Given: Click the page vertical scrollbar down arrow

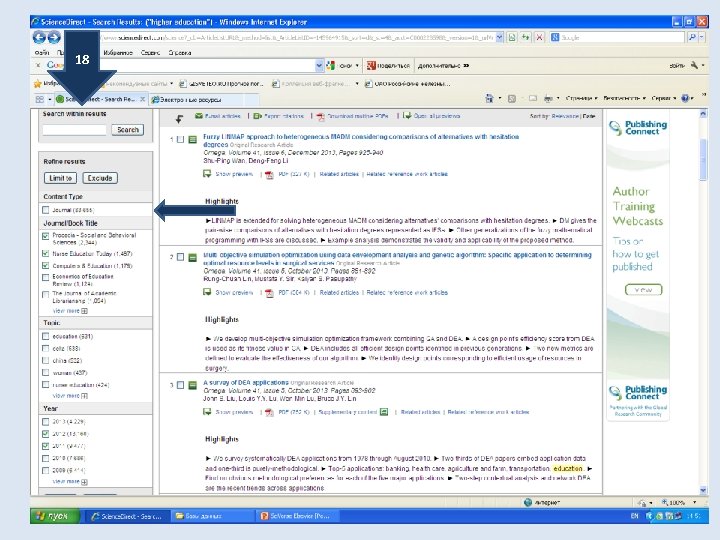Looking at the screenshot, I should [703, 489].
